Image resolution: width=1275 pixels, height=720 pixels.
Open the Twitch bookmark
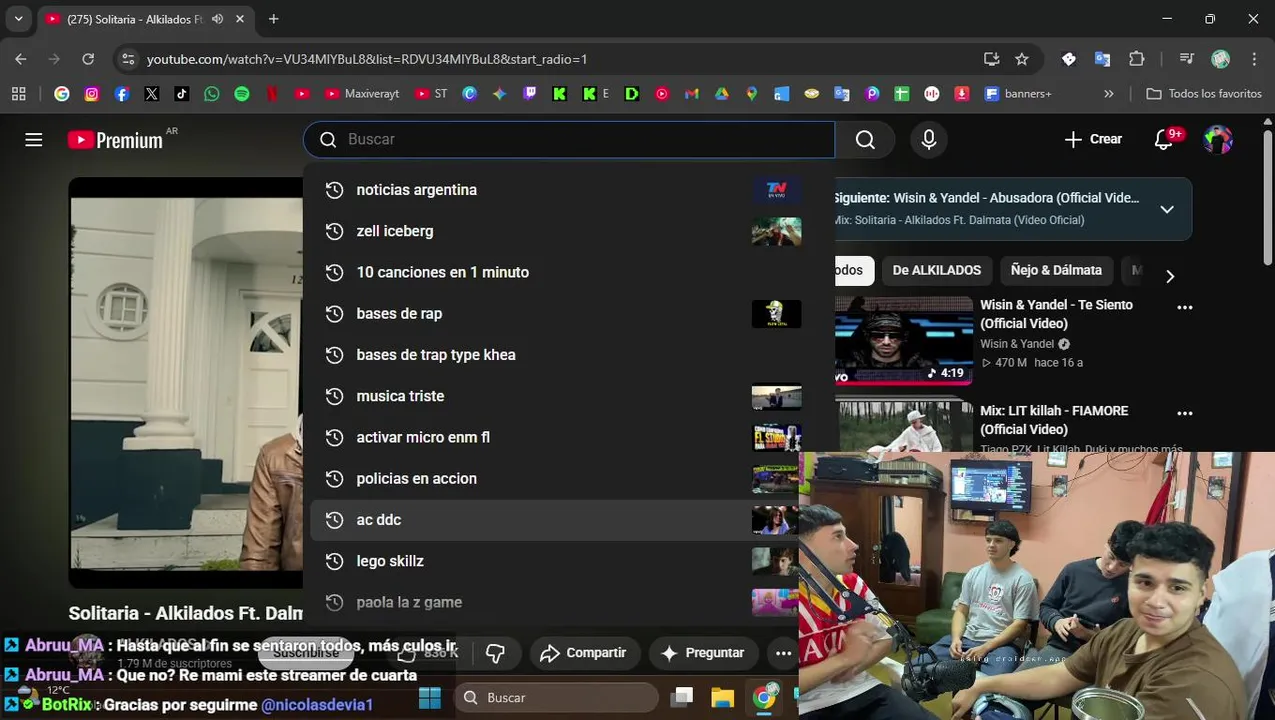coord(529,94)
